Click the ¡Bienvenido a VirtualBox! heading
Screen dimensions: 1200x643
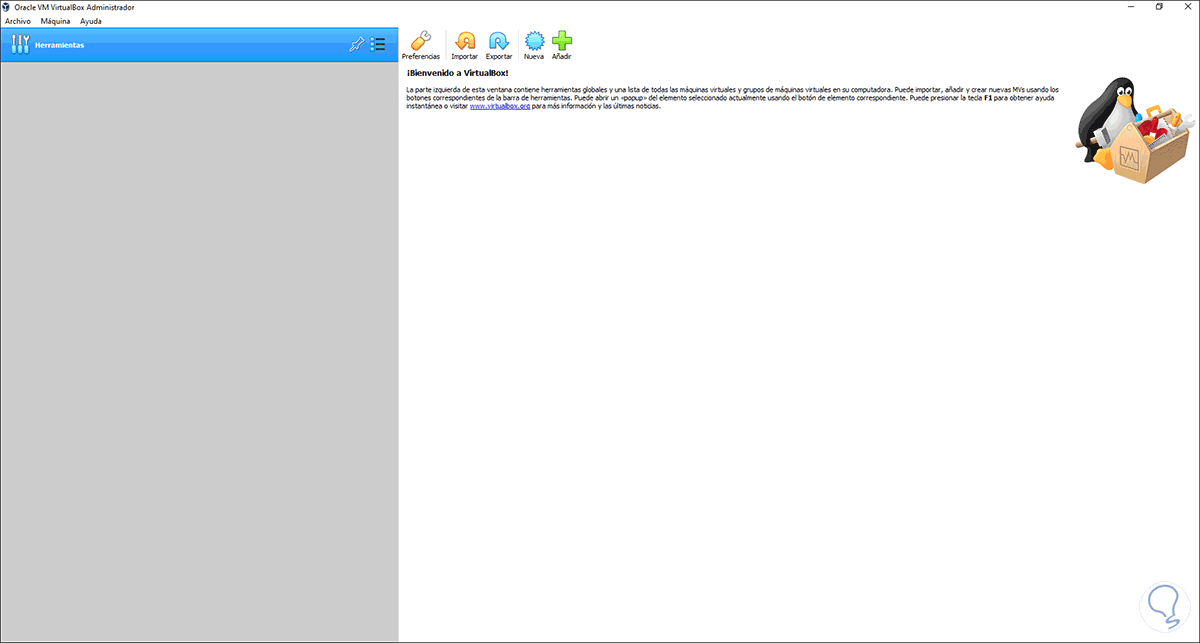[x=457, y=73]
